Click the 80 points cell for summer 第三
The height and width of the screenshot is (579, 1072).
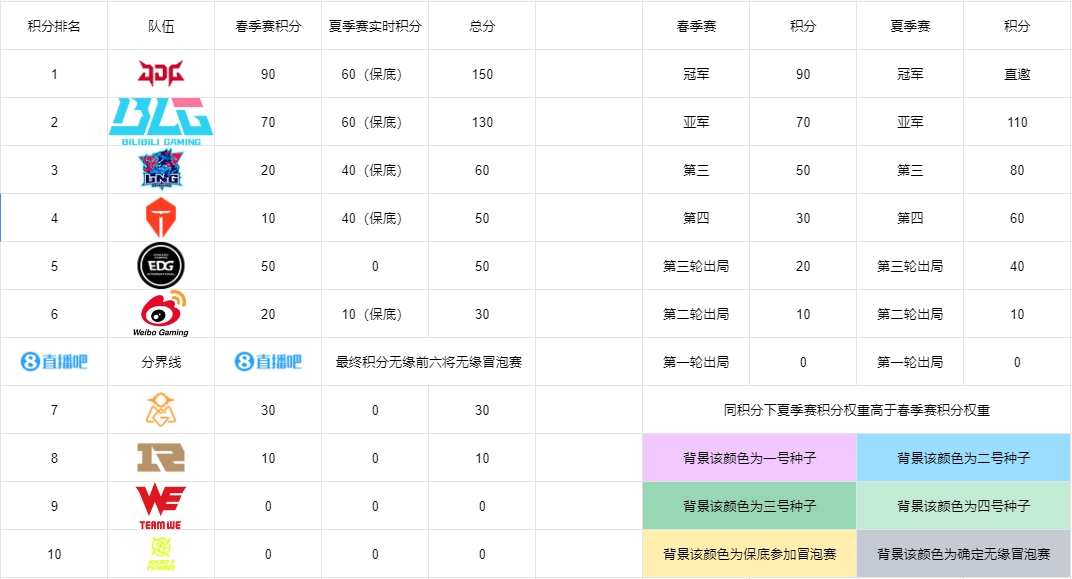[1017, 170]
